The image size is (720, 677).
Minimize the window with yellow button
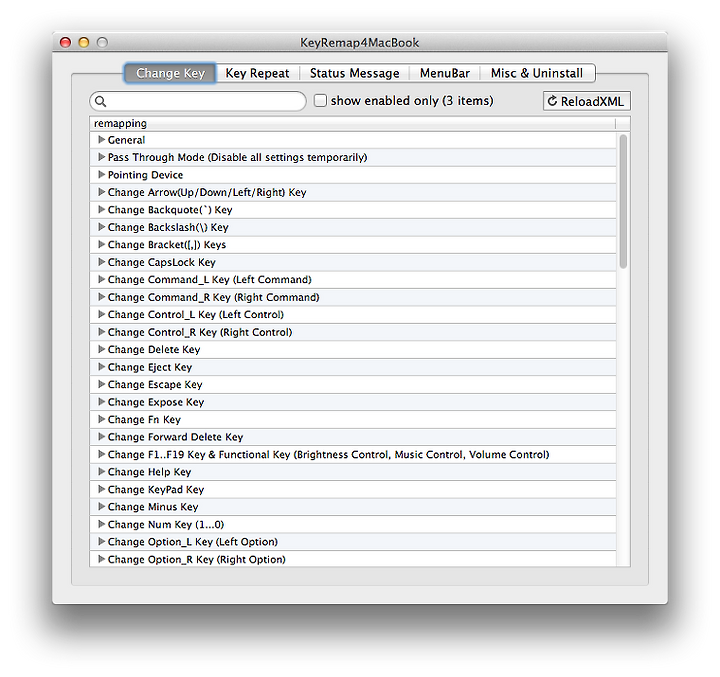point(84,43)
